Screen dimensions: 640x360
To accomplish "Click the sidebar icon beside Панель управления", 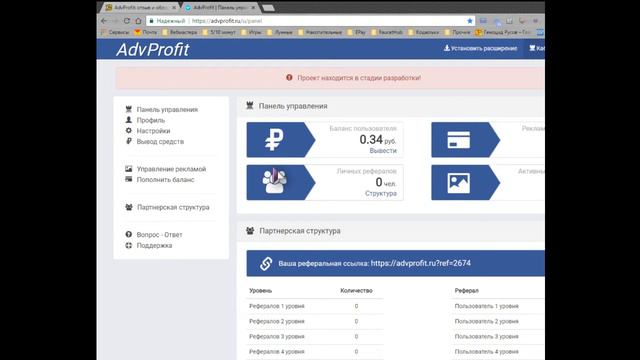I will pos(129,109).
